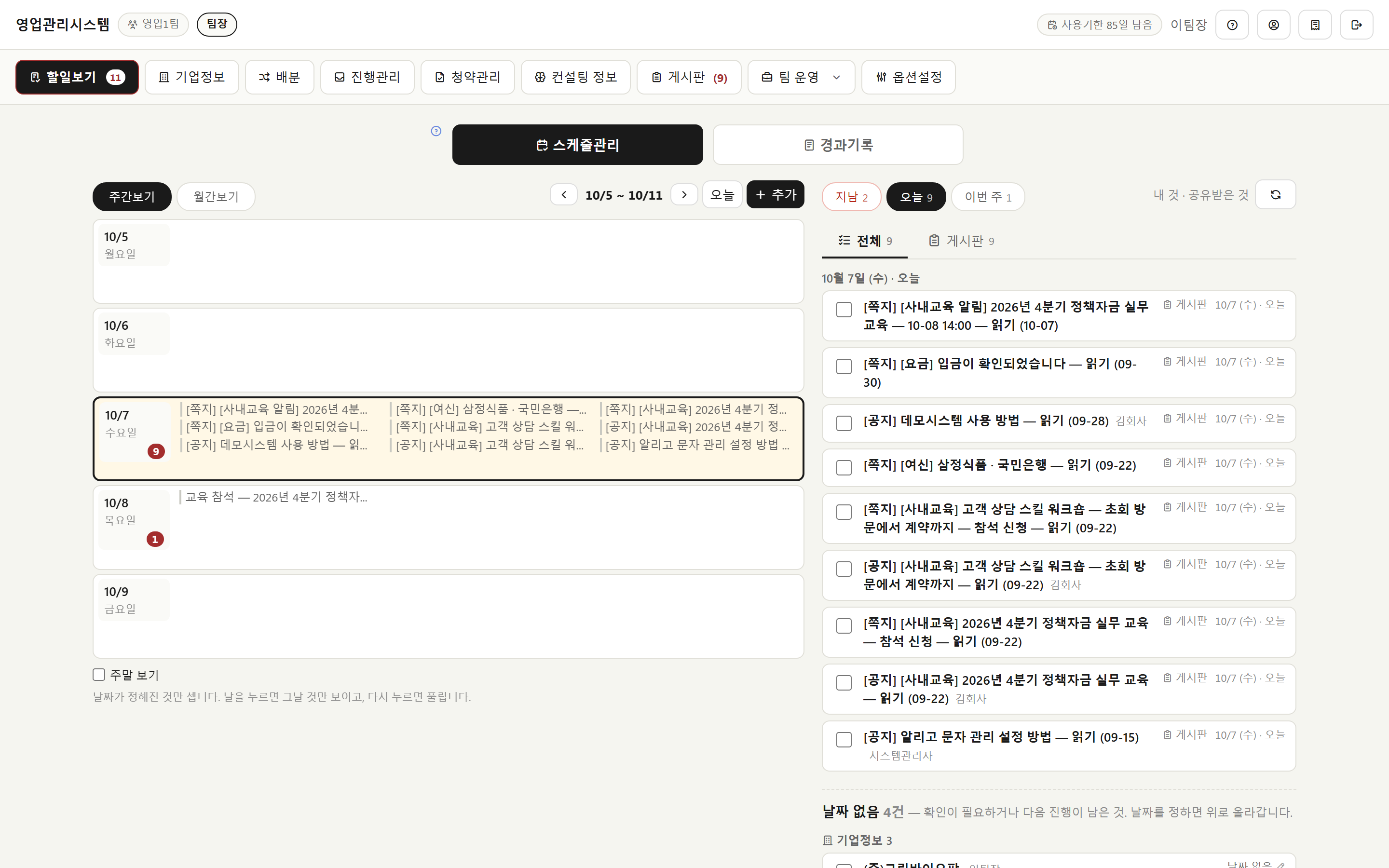Click the document/manual icon in header
The width and height of the screenshot is (1389, 868).
tap(1315, 25)
